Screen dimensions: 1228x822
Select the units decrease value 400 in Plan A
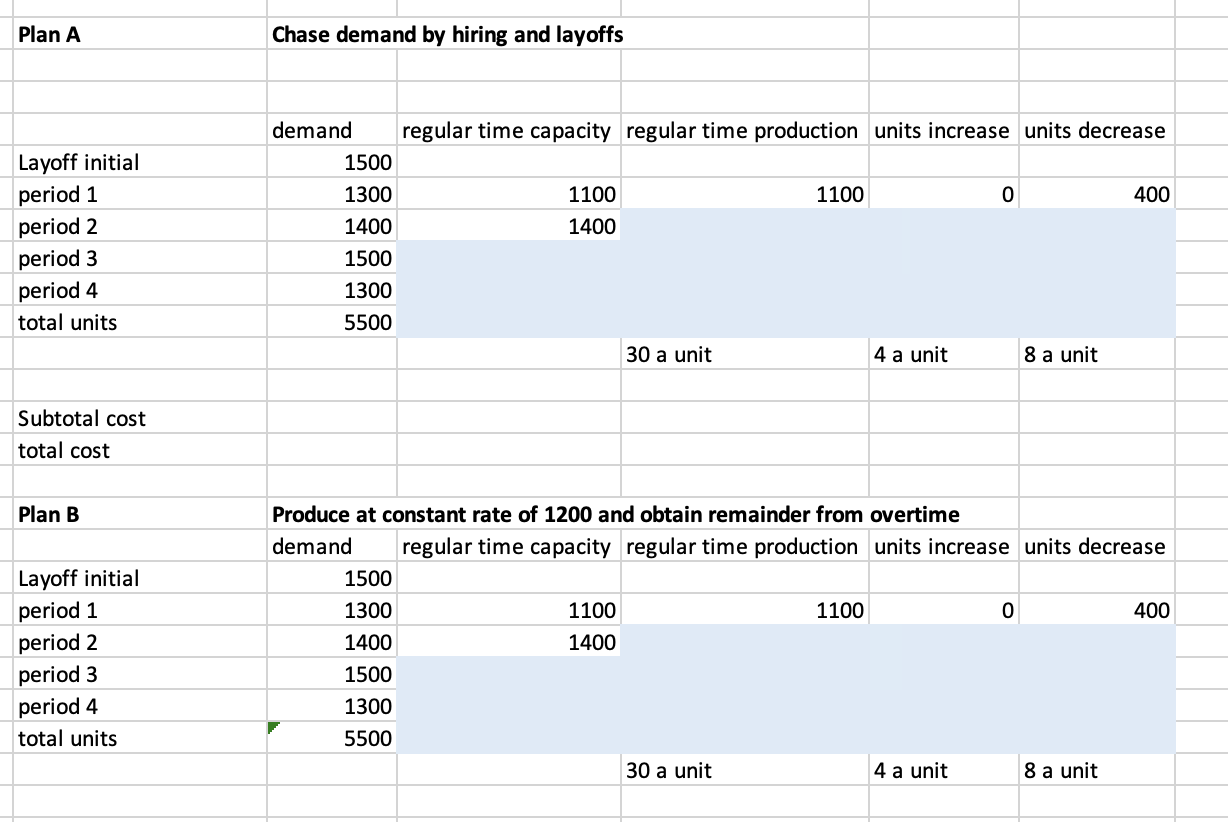pos(1150,194)
